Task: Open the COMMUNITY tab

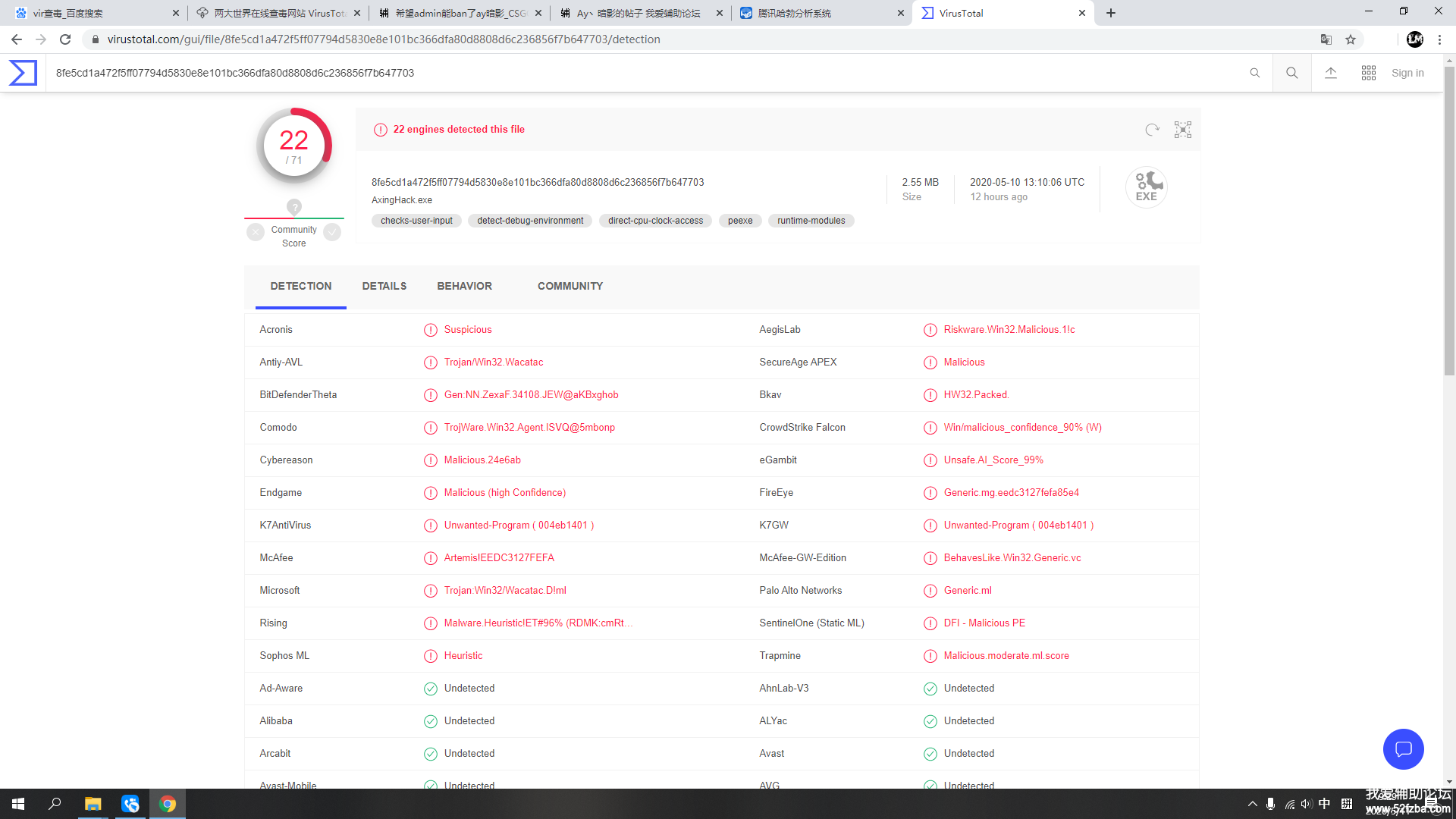Action: (x=570, y=286)
